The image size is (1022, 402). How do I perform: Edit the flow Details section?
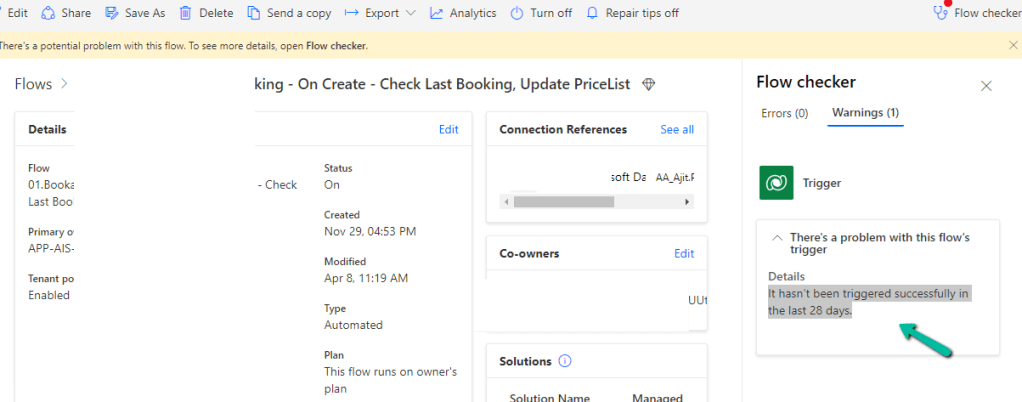(449, 129)
